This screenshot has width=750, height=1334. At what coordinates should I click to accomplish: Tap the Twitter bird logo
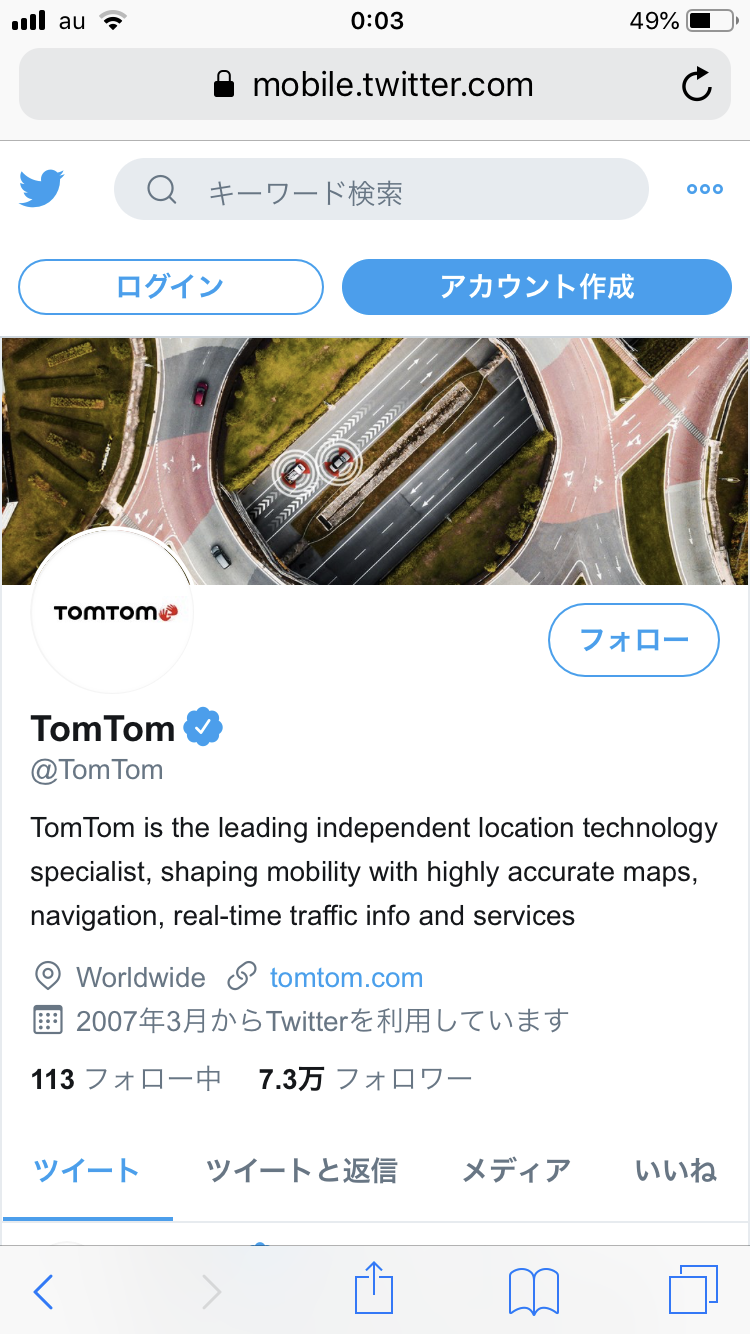pyautogui.click(x=42, y=189)
